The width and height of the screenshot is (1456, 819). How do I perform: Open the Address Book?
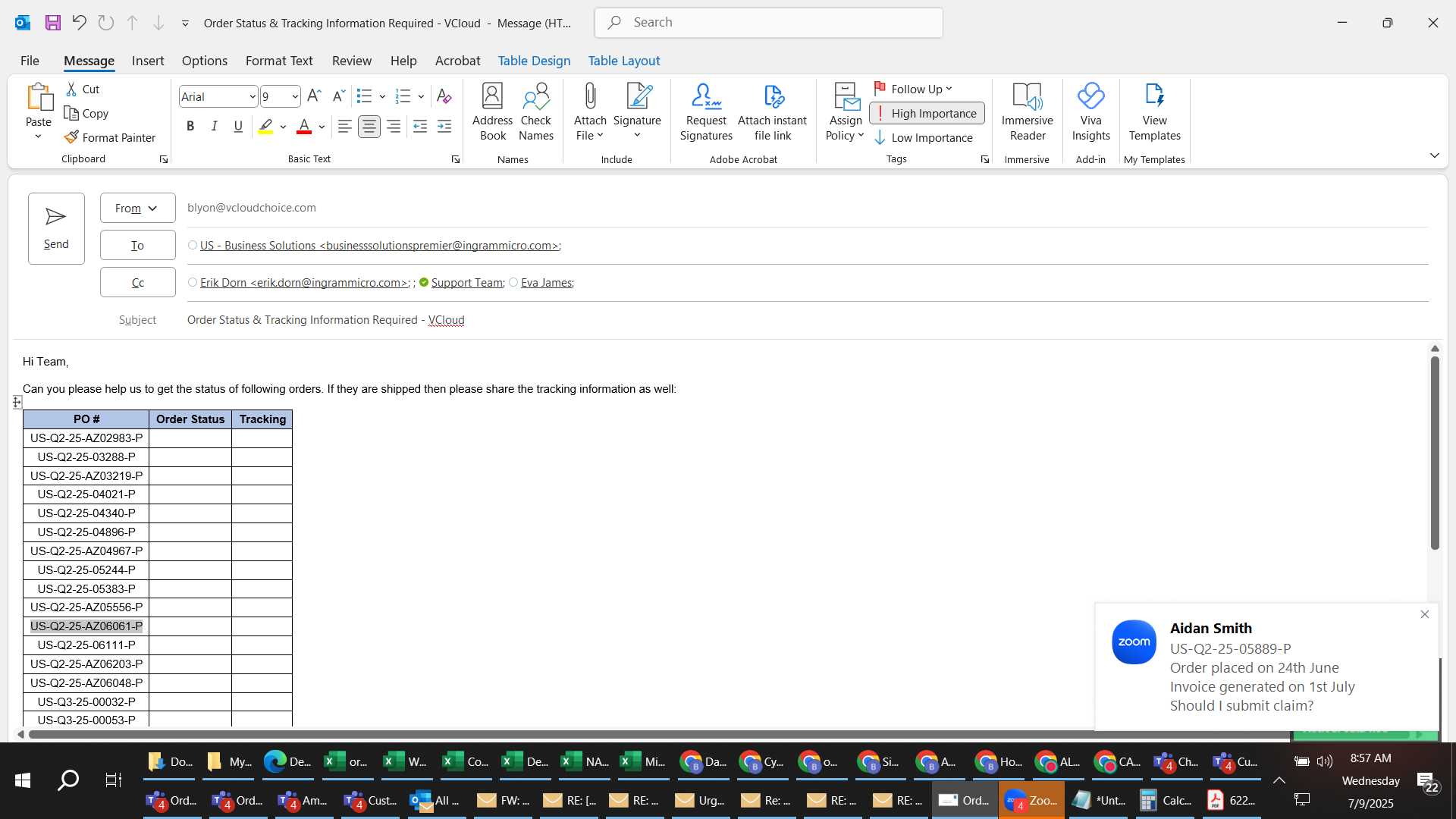[493, 111]
